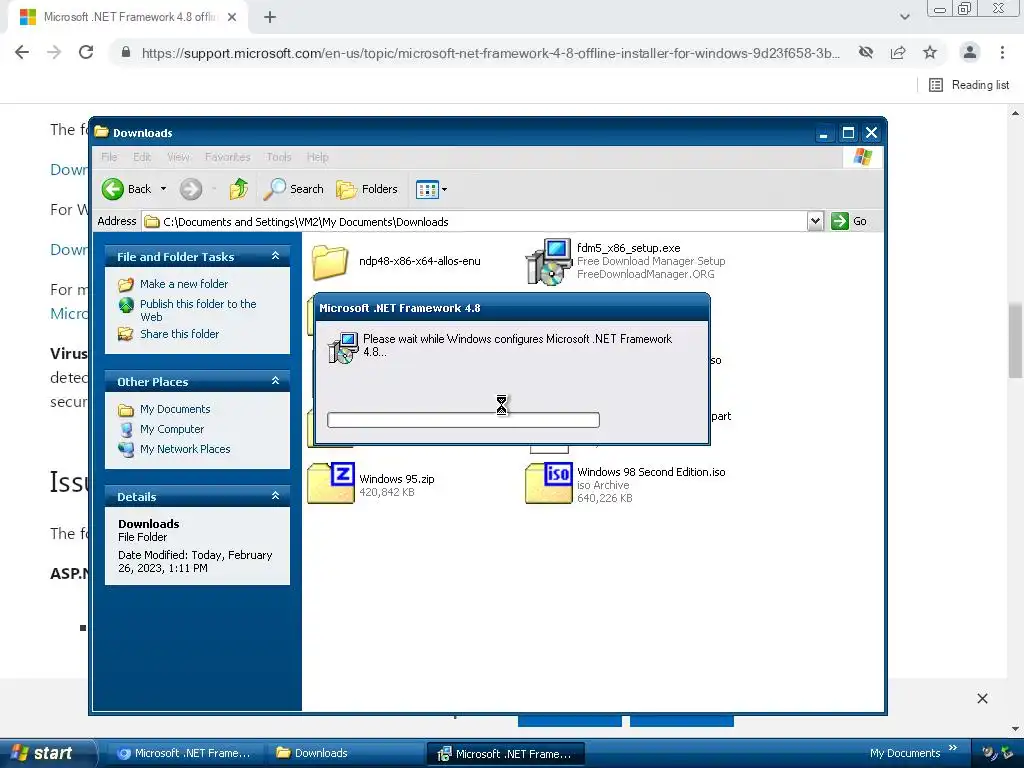Maximize the Downloads Explorer window
The height and width of the screenshot is (768, 1024).
click(x=848, y=133)
